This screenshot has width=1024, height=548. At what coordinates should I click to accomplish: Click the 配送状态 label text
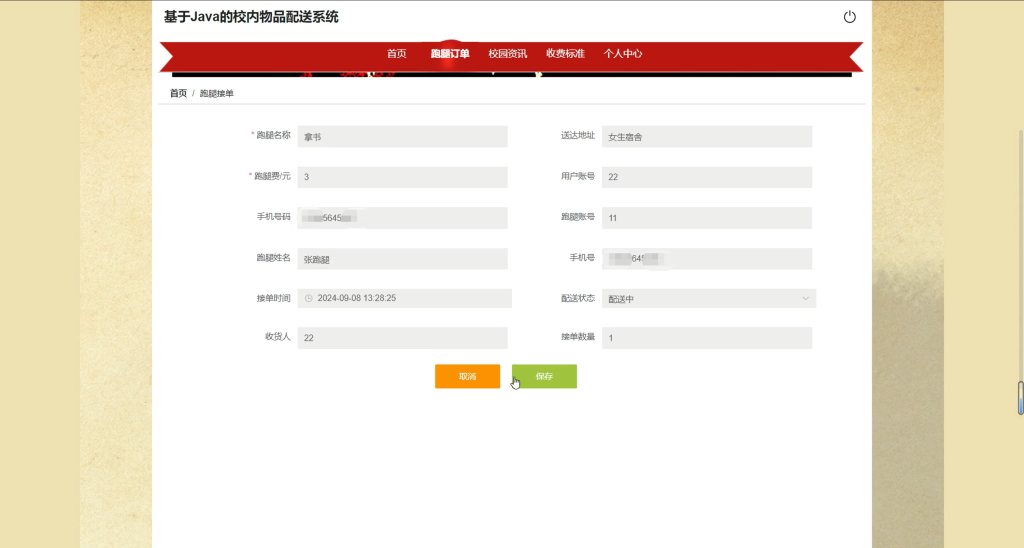[577, 298]
